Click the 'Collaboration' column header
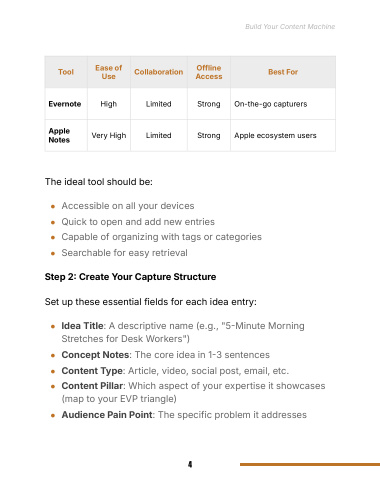Image resolution: width=380 pixels, height=492 pixels. coord(159,72)
